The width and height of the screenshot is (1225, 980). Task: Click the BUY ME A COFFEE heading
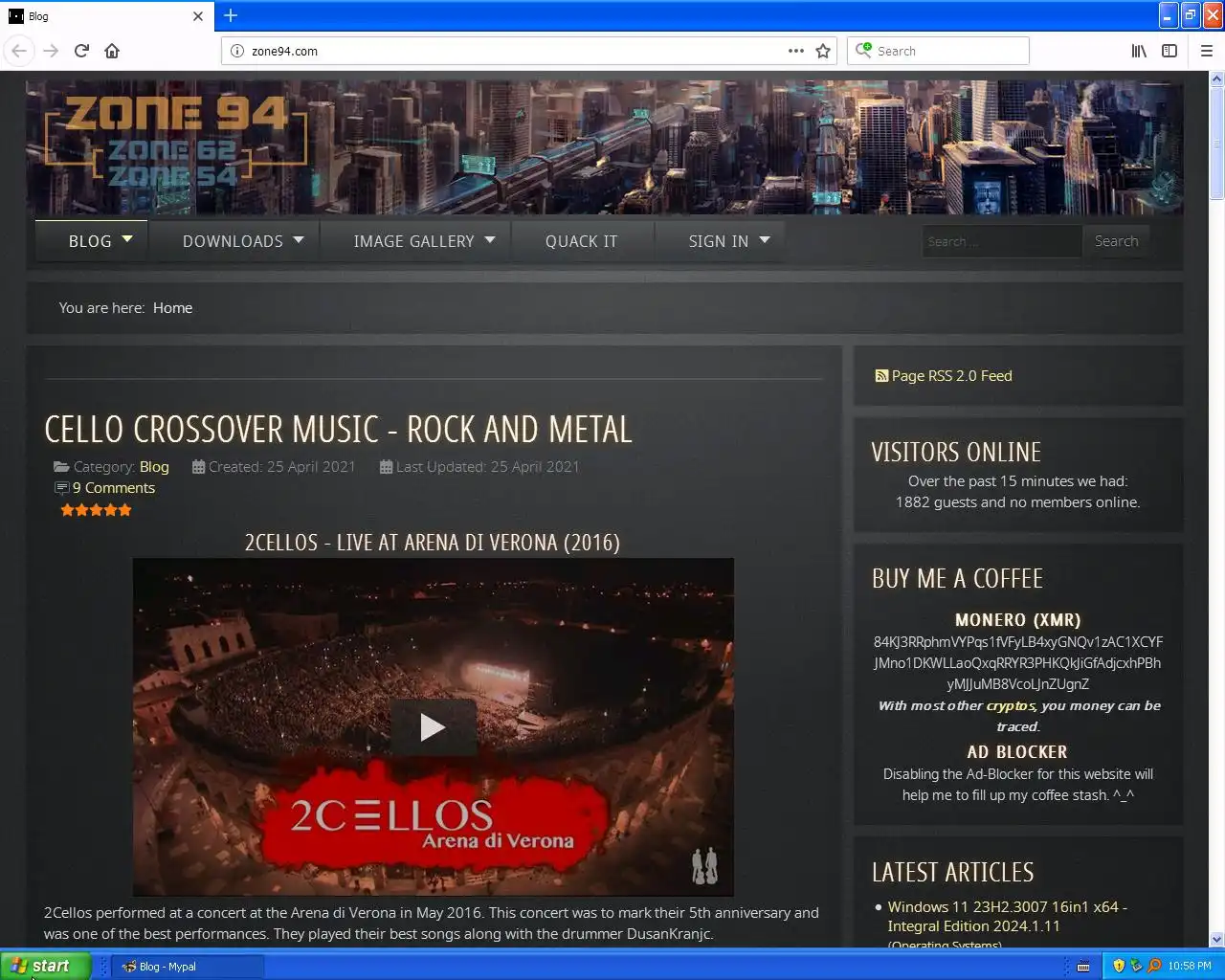coord(957,579)
